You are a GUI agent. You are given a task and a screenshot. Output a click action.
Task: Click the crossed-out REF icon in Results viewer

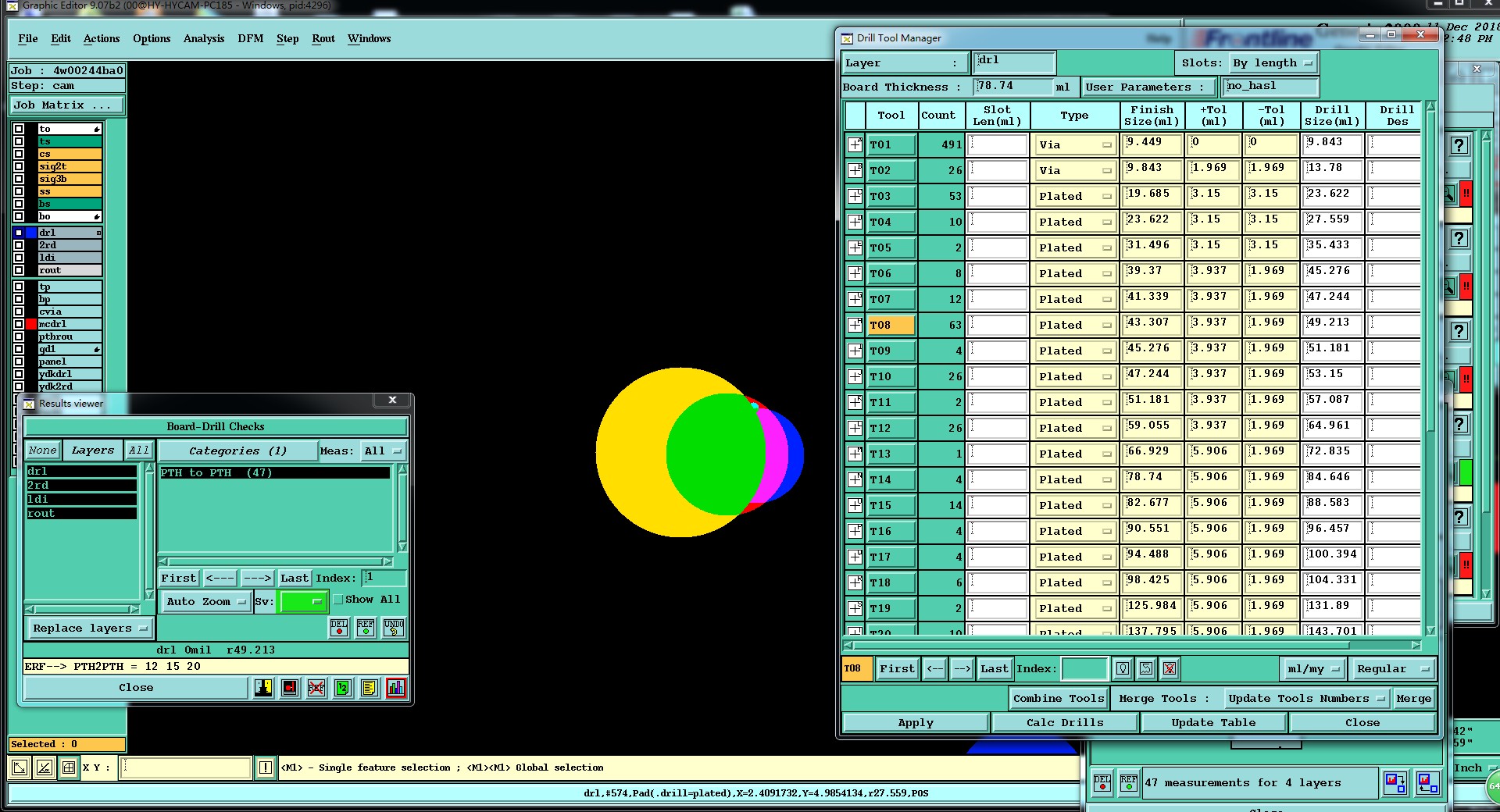(316, 688)
